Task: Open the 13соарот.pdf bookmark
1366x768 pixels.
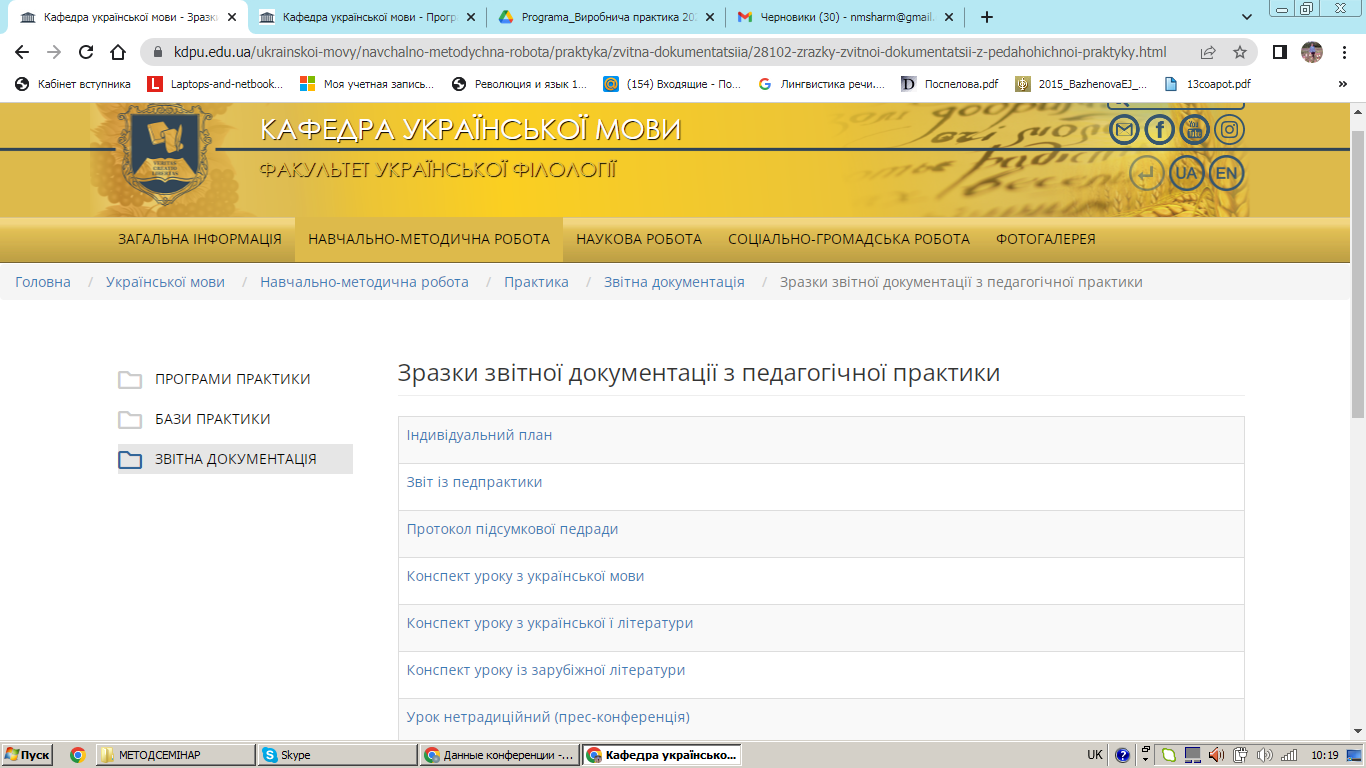Action: (1207, 84)
